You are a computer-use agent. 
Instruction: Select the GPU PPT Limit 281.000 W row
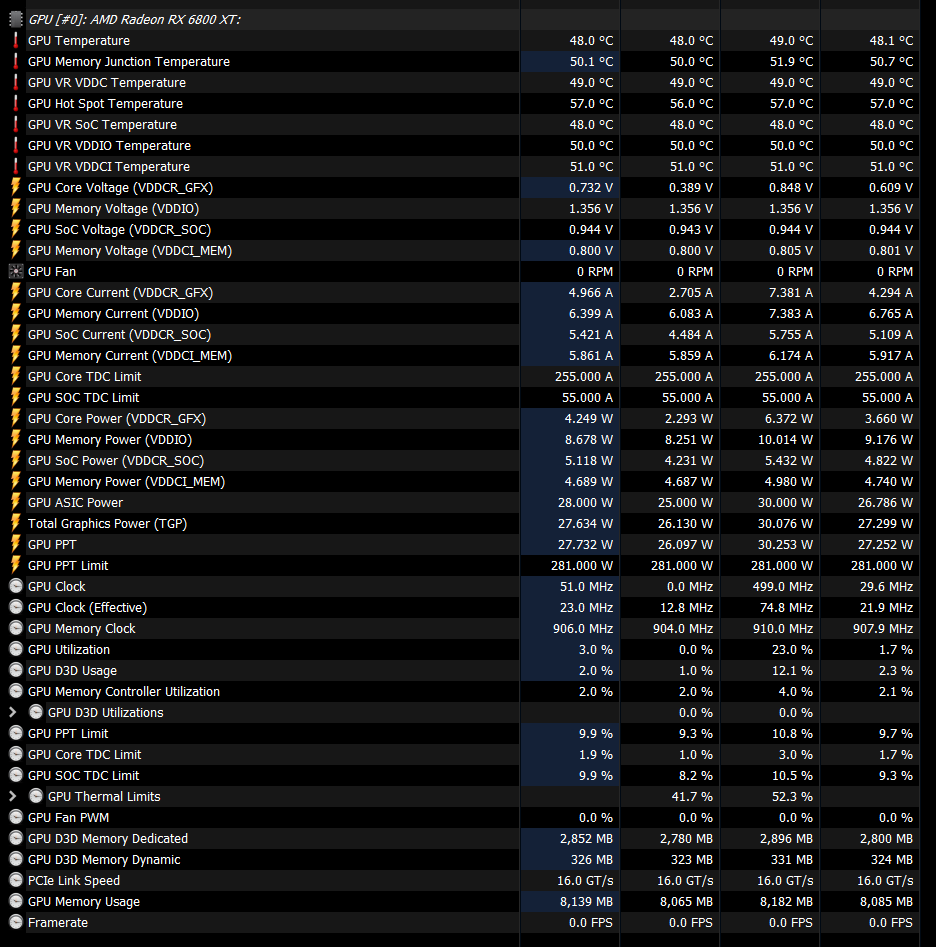point(464,565)
